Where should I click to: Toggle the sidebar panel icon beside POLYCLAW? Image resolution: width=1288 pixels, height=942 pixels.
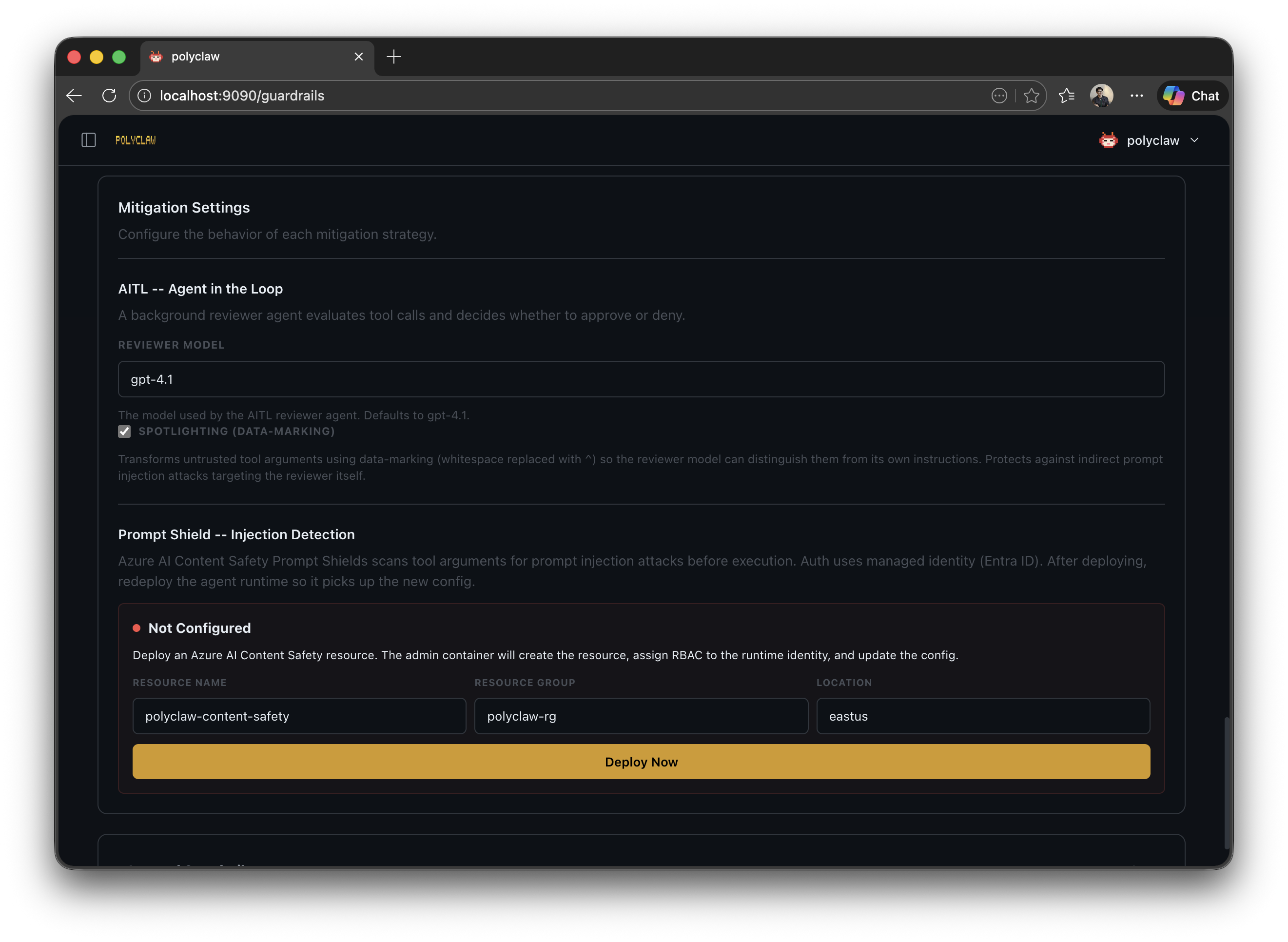88,140
